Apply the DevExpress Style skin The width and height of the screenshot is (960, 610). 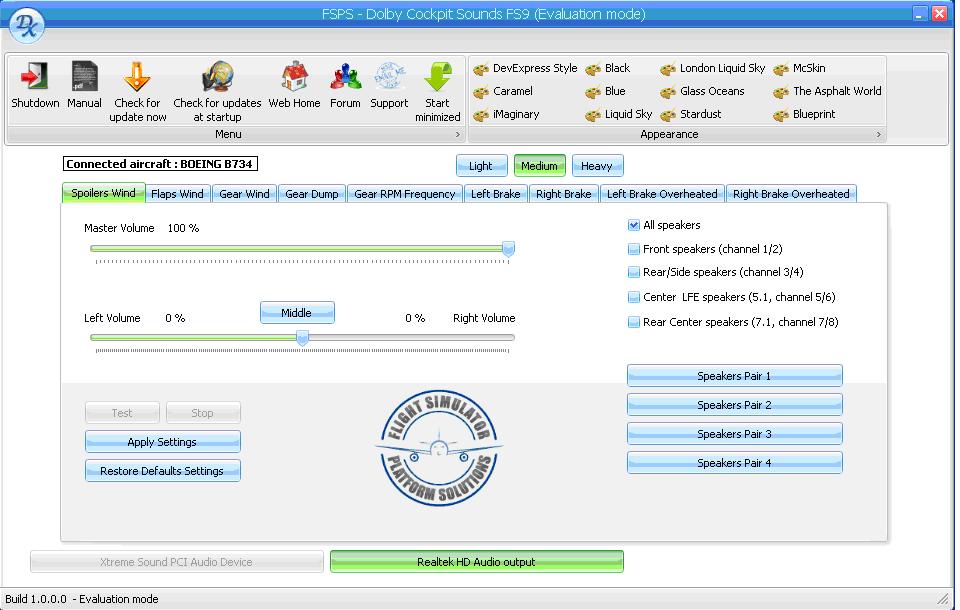coord(525,69)
